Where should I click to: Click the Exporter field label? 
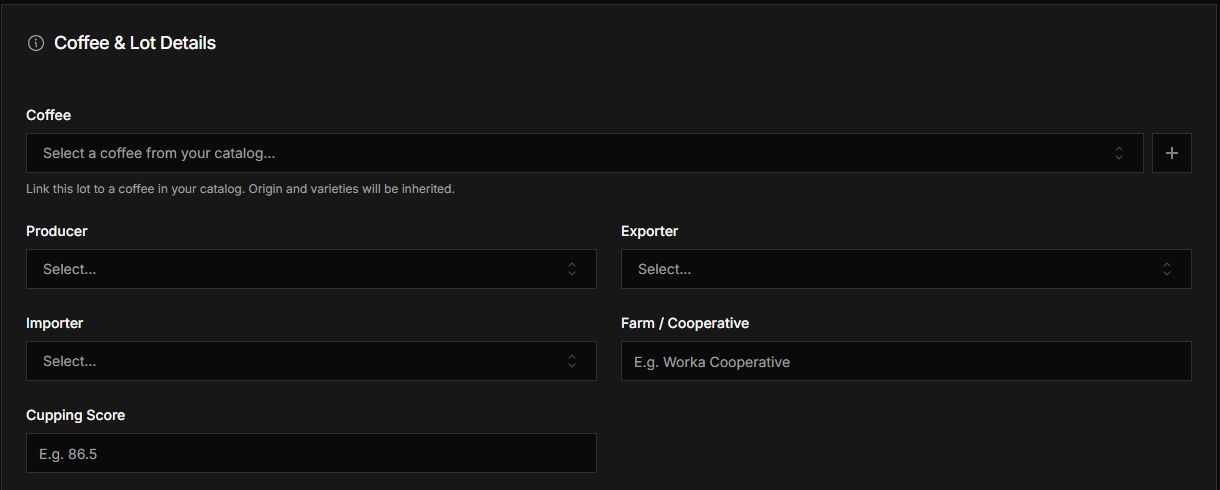point(650,231)
